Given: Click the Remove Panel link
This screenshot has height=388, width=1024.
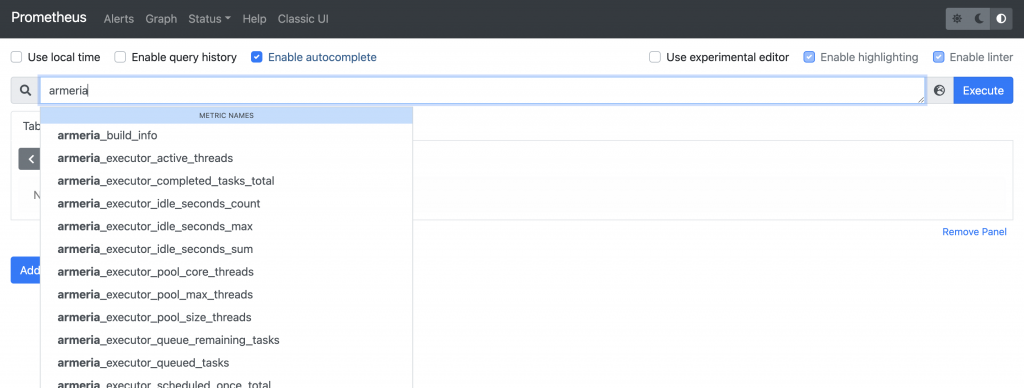Looking at the screenshot, I should (974, 232).
